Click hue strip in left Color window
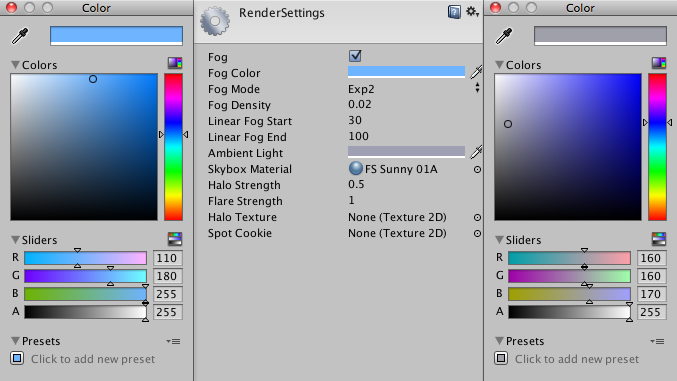Viewport: 677px width, 381px height. [x=173, y=147]
